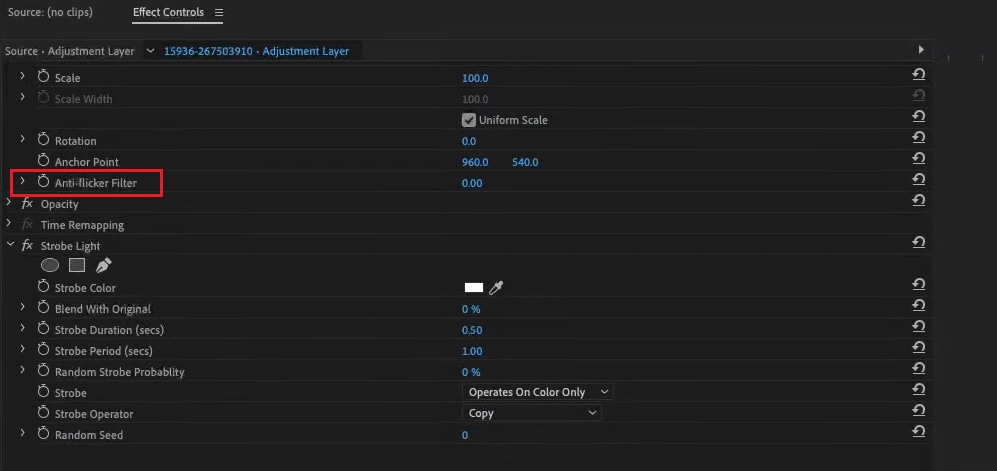Reset the Strobe Light effect
This screenshot has width=997, height=471.
pyautogui.click(x=918, y=242)
